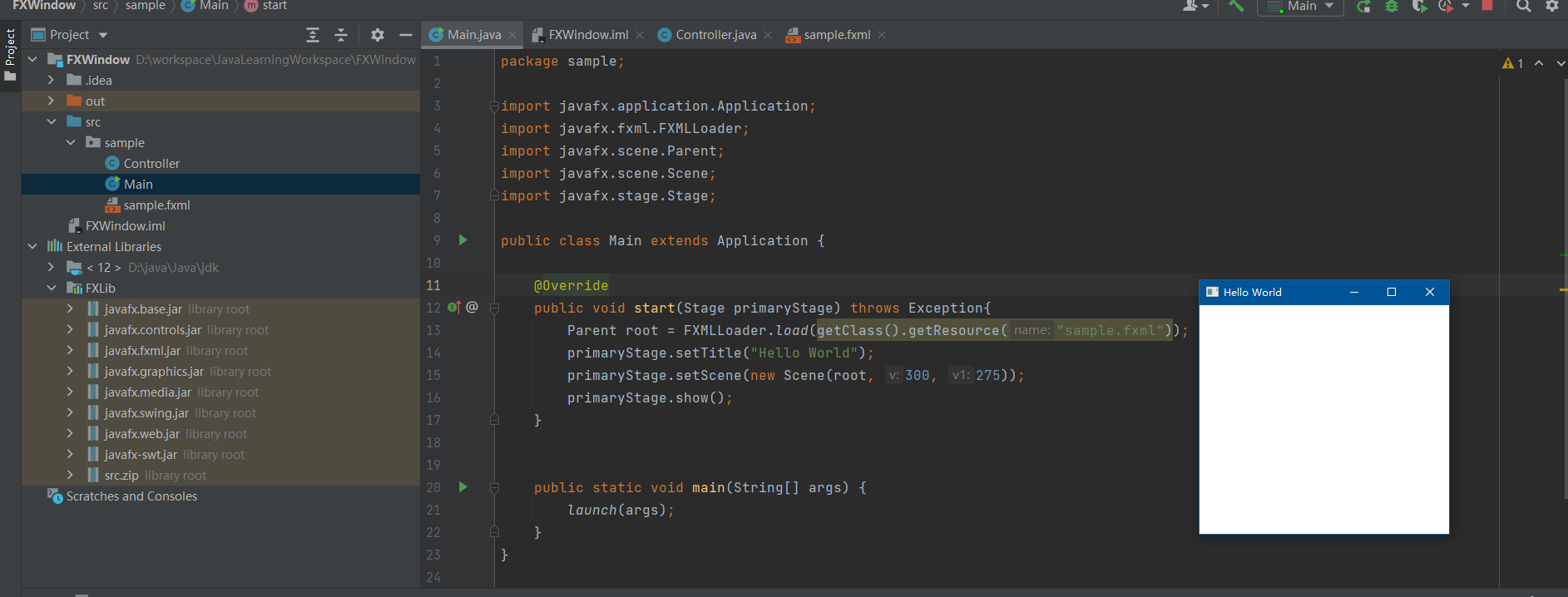Click the green Debug bug icon

tap(1391, 6)
